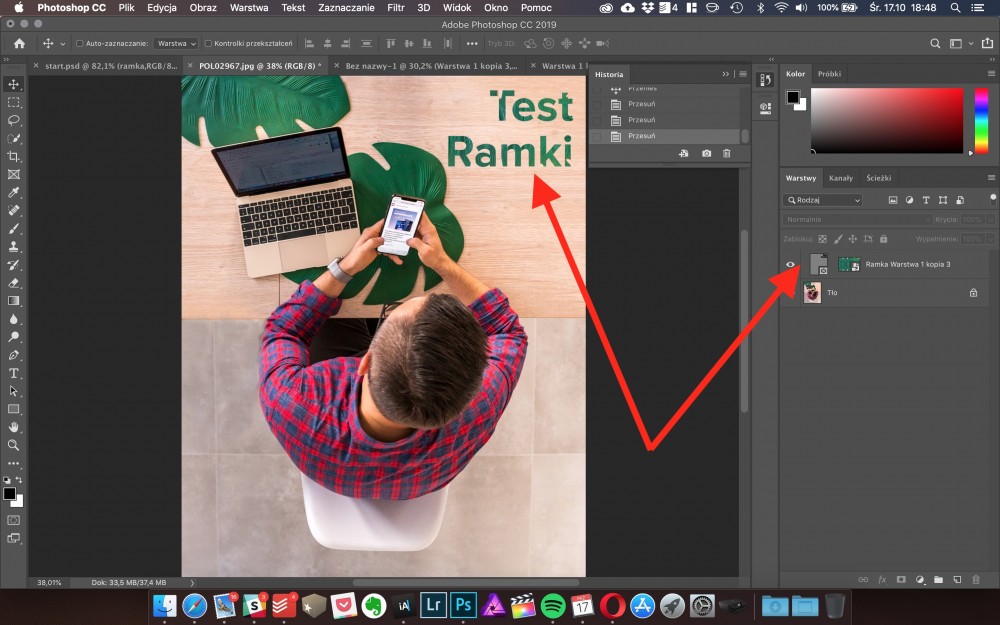Select the Move tool in the toolbox
This screenshot has width=1000, height=625.
[13, 84]
